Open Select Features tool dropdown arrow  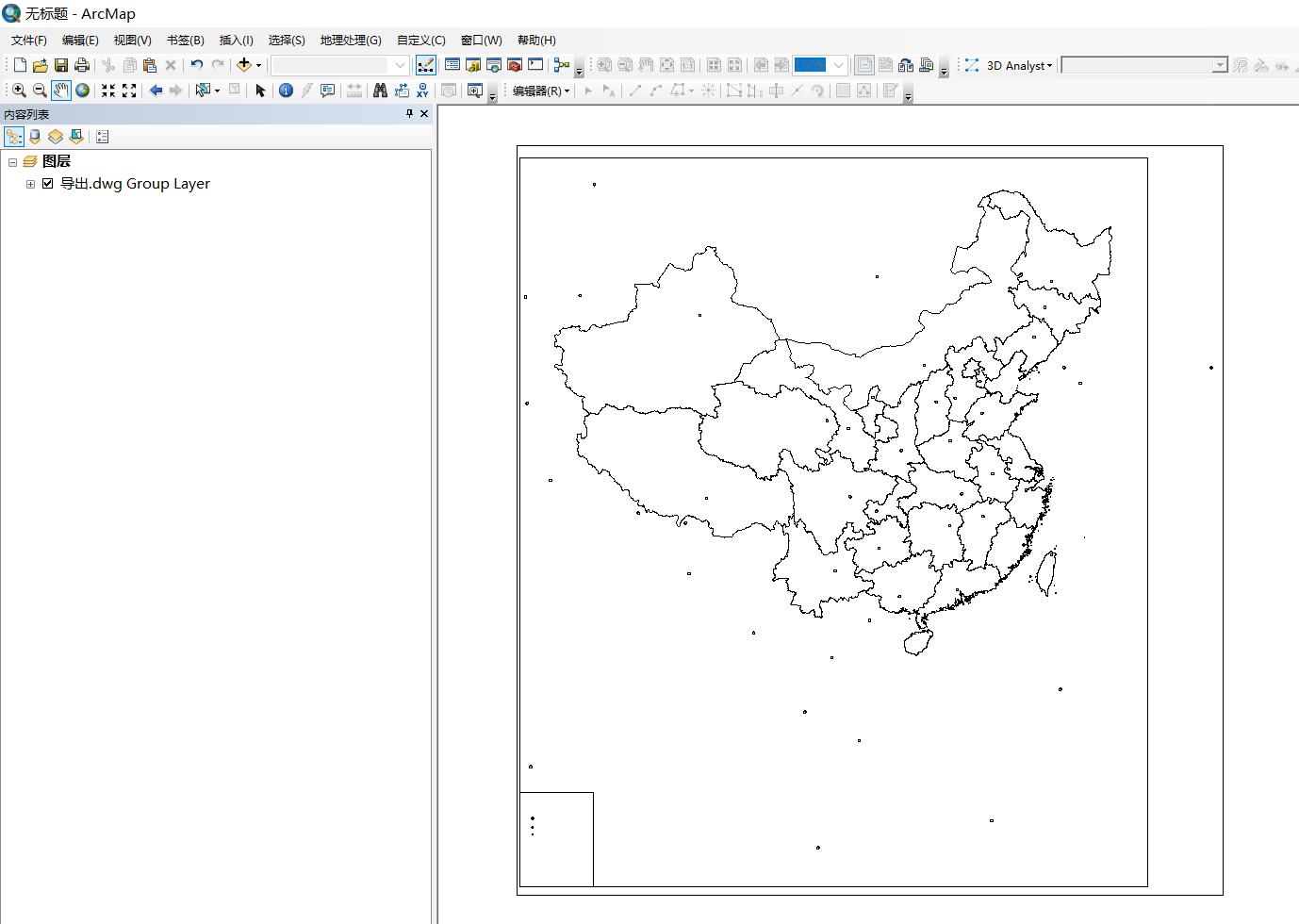tap(217, 91)
